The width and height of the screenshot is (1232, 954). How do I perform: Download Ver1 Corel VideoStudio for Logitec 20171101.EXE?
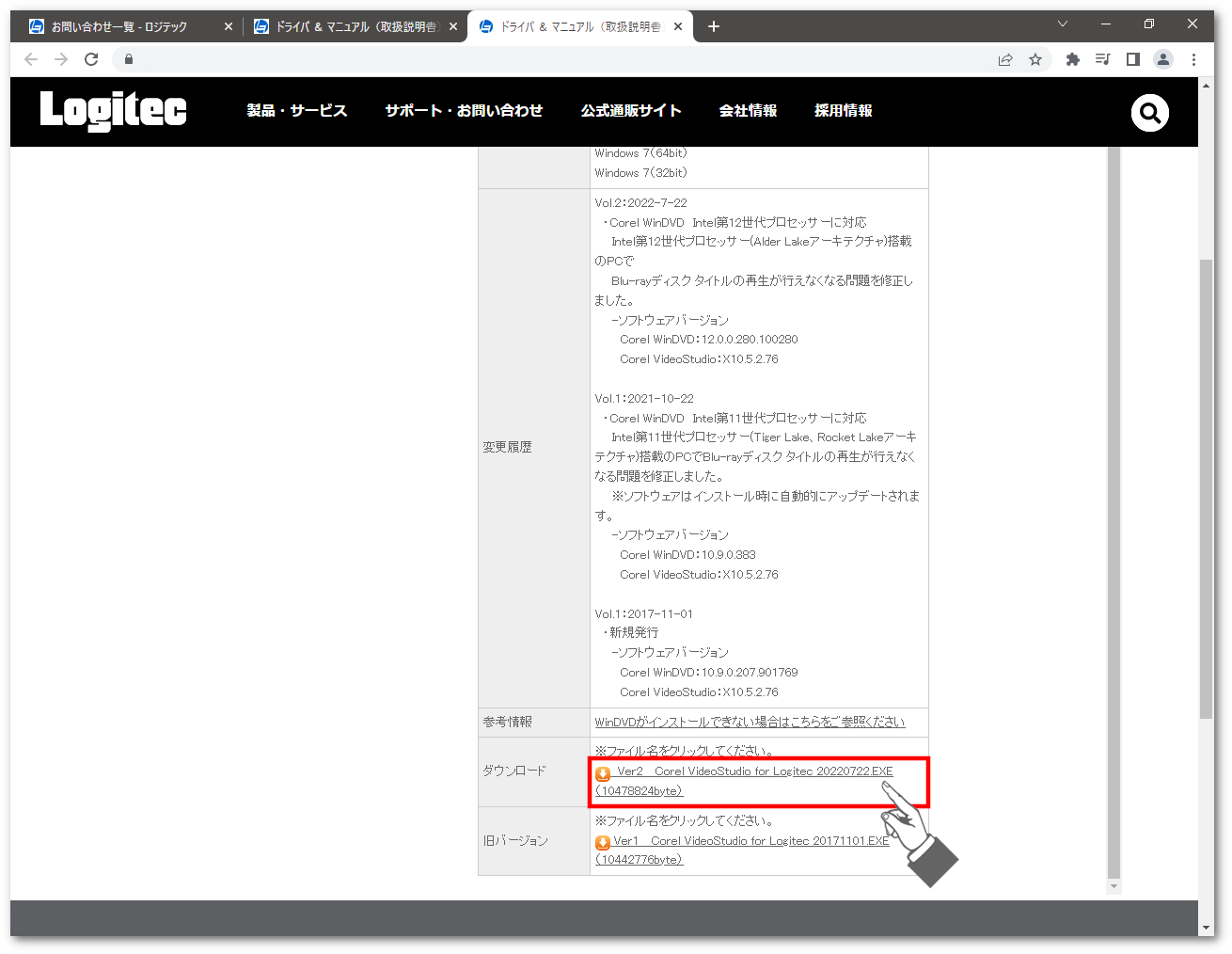click(742, 851)
